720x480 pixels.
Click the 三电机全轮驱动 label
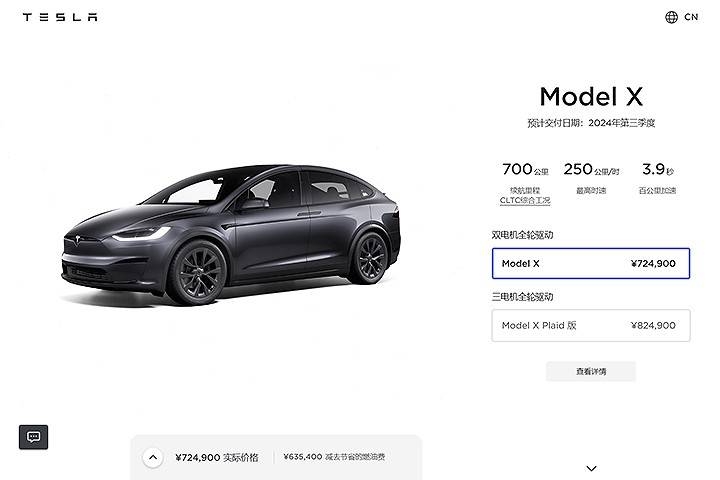(522, 297)
